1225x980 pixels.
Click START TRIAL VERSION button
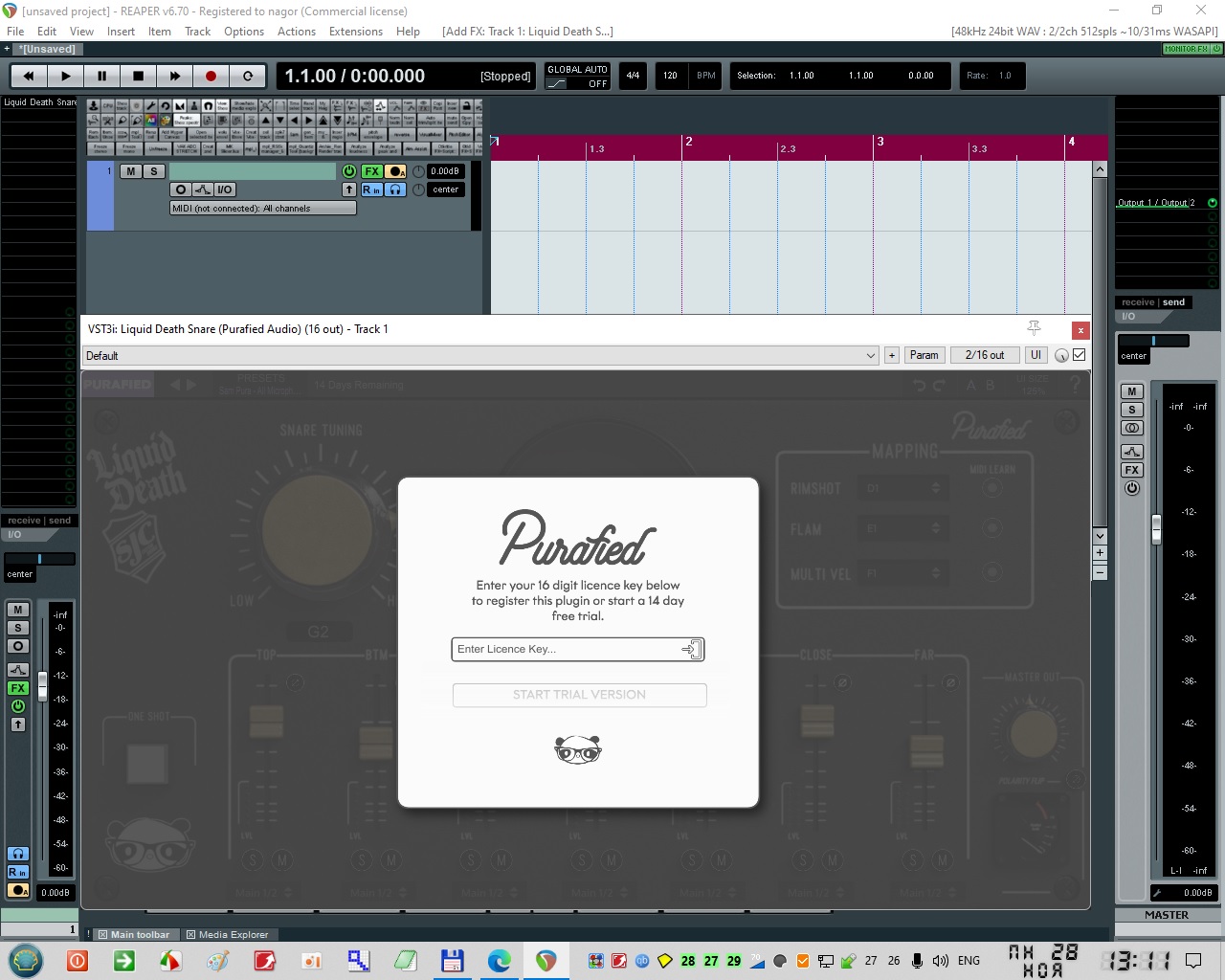[x=580, y=695]
